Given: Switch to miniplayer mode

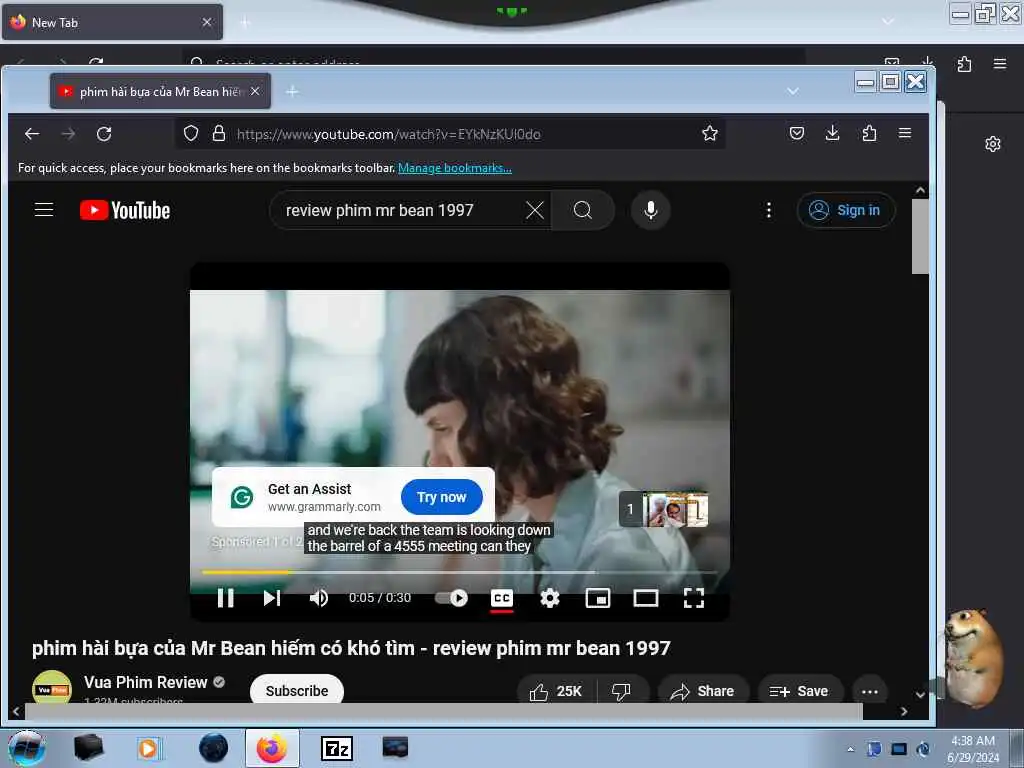Looking at the screenshot, I should point(598,598).
